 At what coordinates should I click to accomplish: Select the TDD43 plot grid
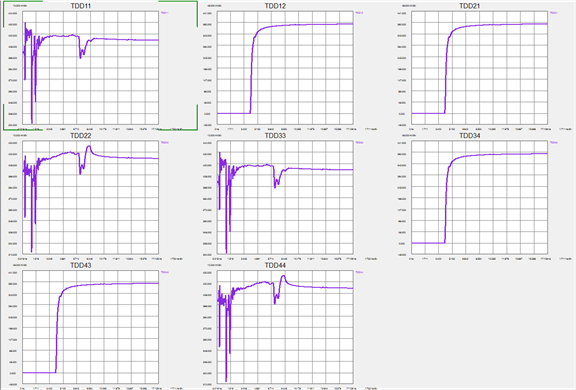90,327
